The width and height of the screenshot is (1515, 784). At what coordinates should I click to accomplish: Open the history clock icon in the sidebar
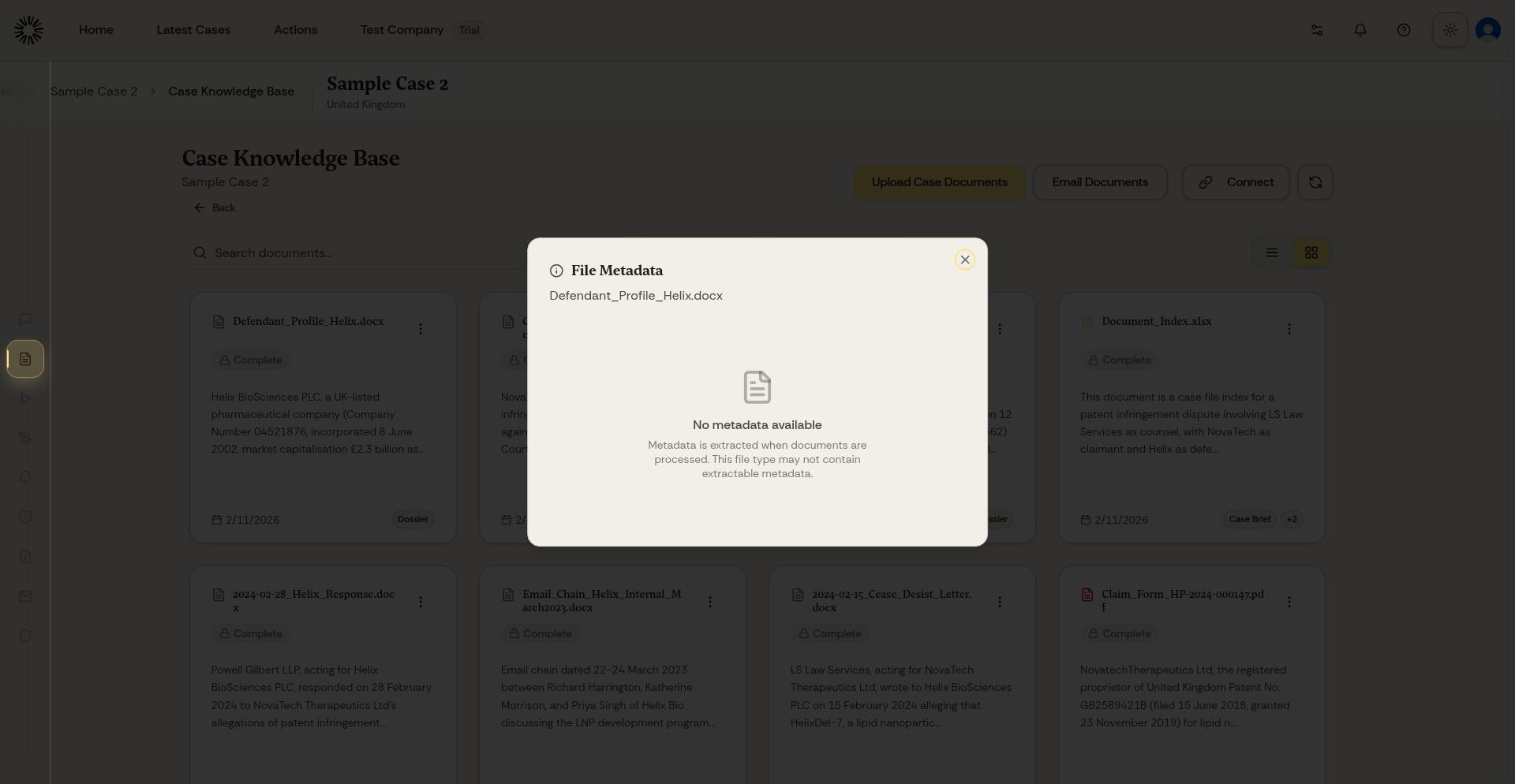click(x=24, y=517)
